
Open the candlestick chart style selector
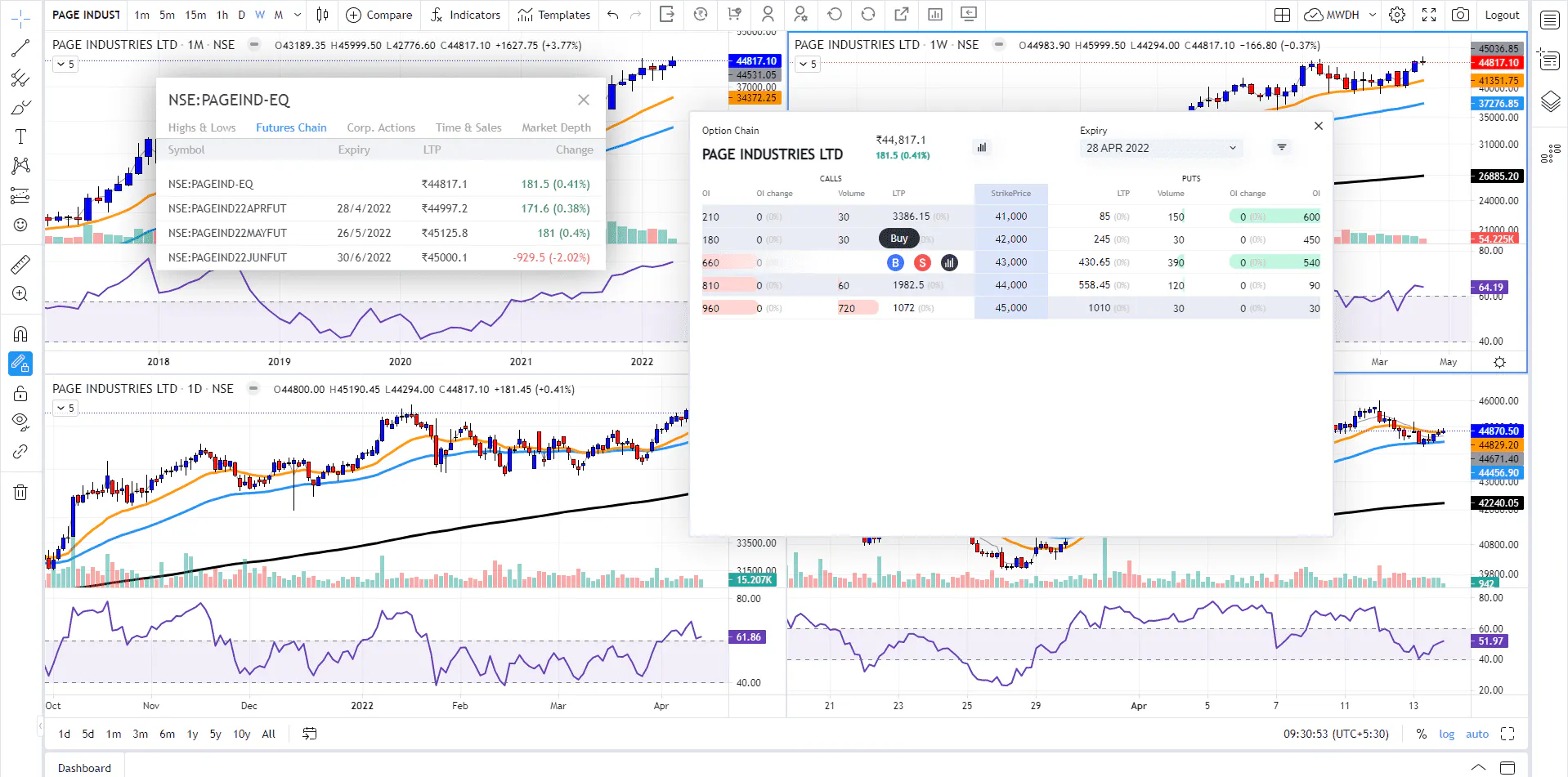323,15
